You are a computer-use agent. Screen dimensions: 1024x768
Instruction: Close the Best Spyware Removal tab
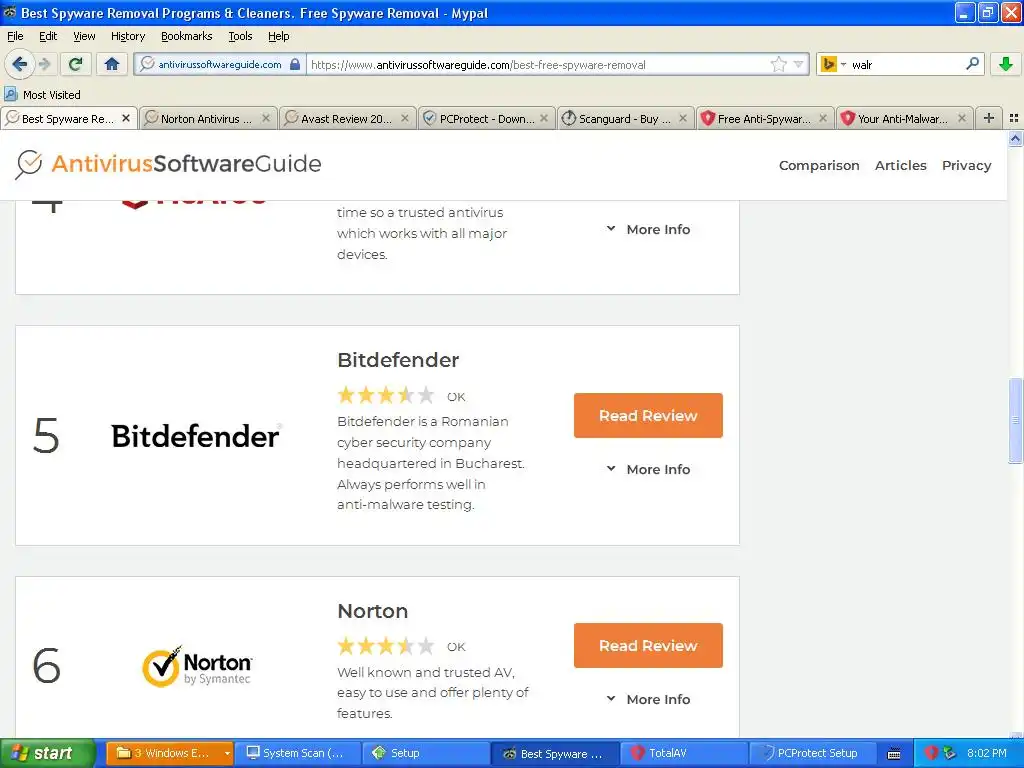126,118
